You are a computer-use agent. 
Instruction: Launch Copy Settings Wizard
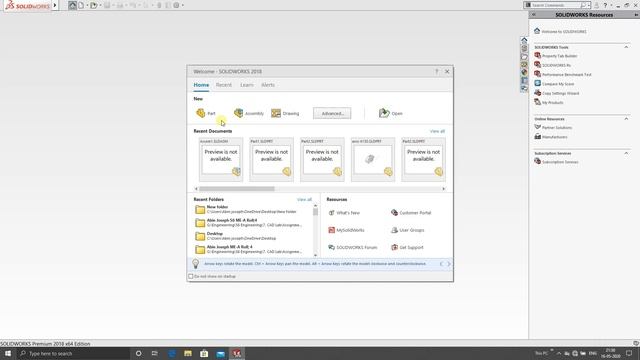click(x=556, y=93)
